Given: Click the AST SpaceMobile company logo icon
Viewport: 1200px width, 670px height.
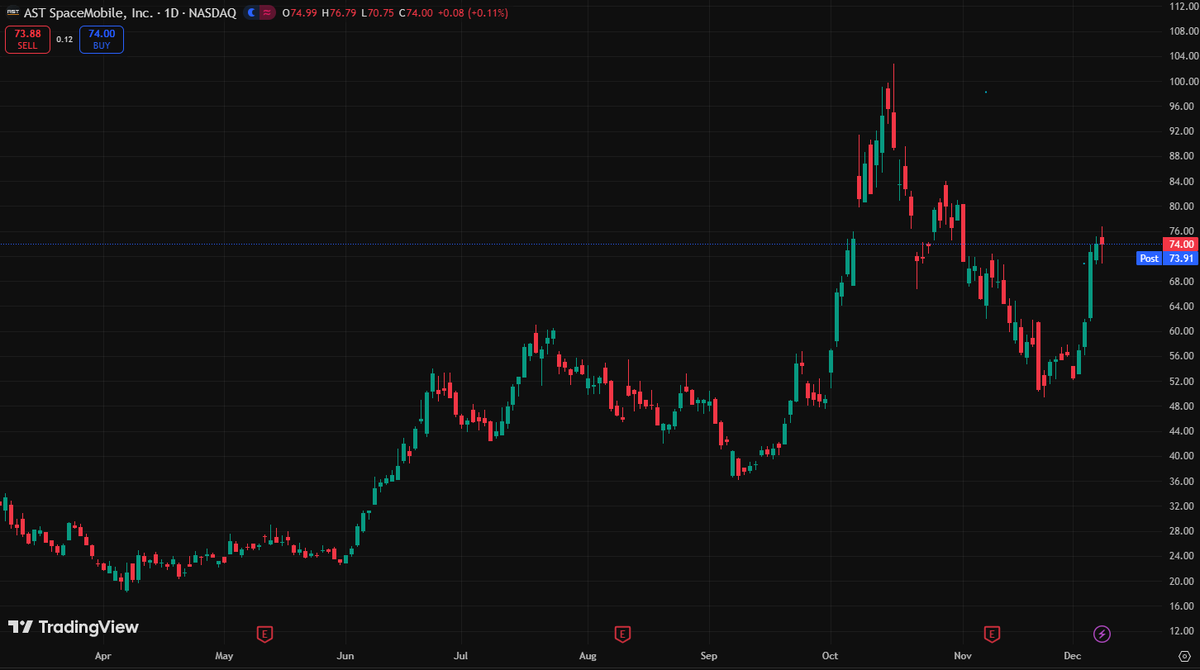Looking at the screenshot, I should click(x=13, y=13).
